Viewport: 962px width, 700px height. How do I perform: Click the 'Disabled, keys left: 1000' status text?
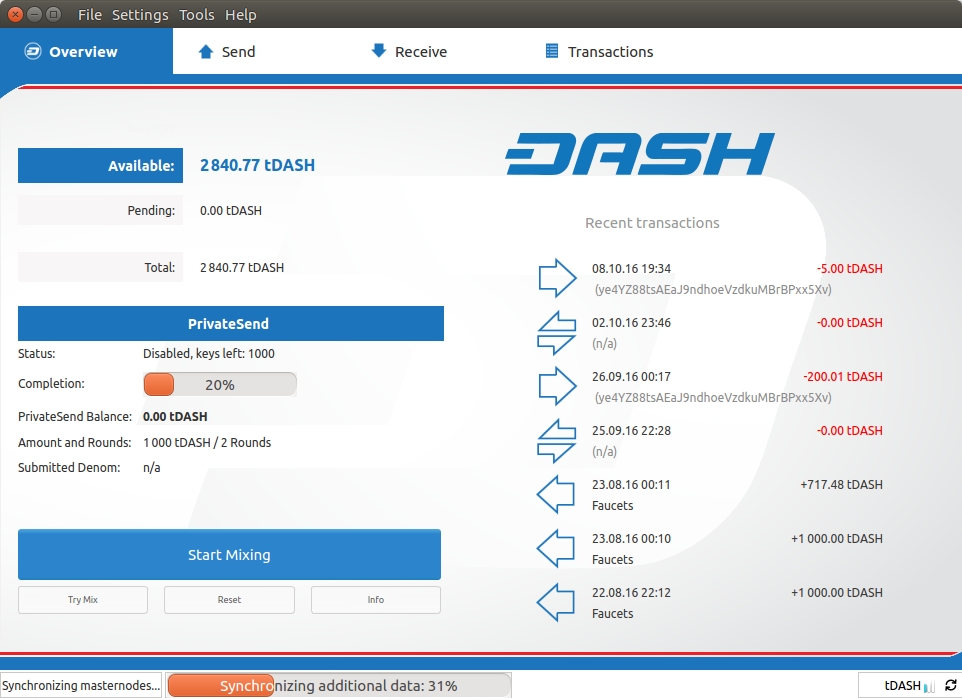209,353
